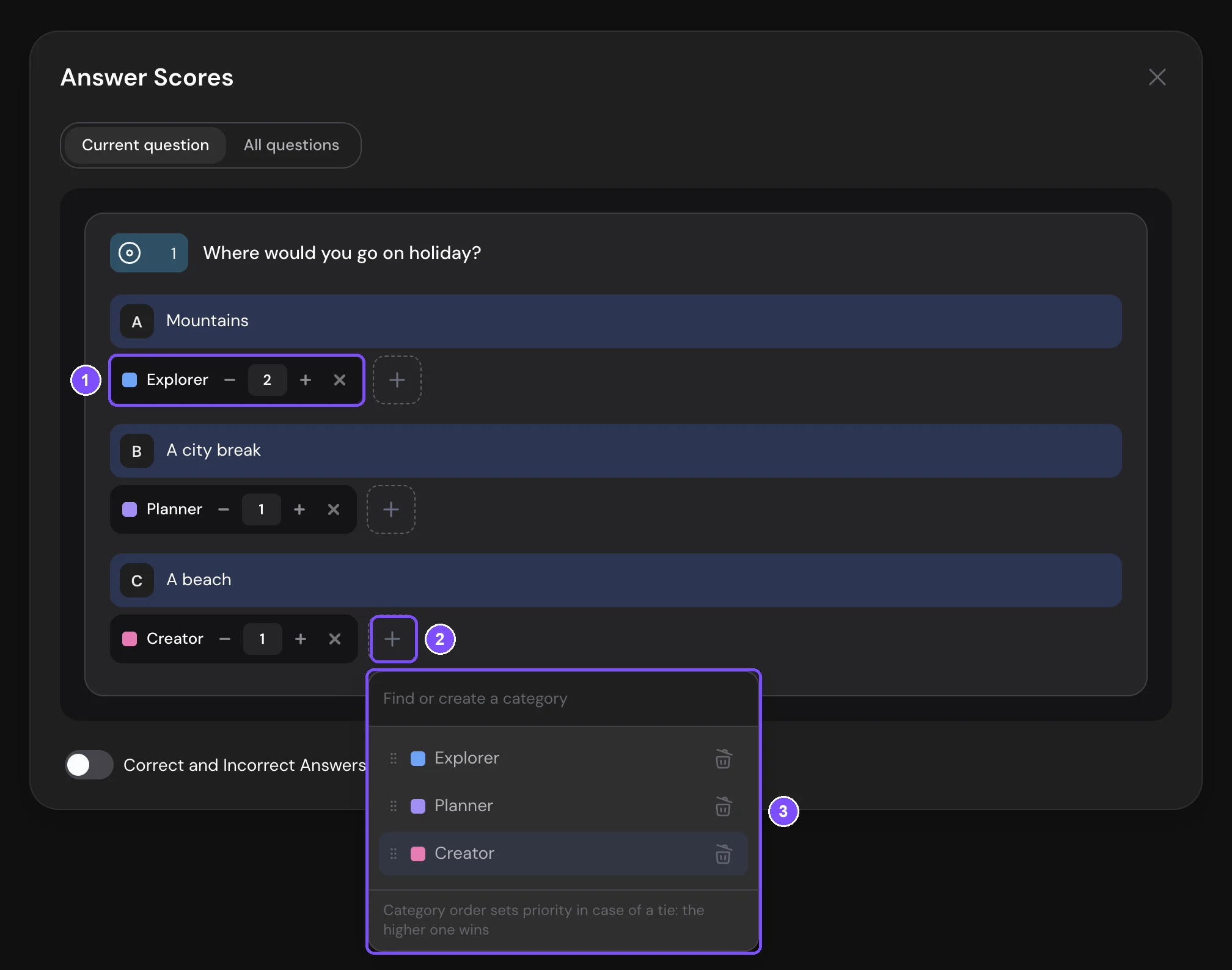
Task: Add a category to A city break
Action: click(x=391, y=509)
